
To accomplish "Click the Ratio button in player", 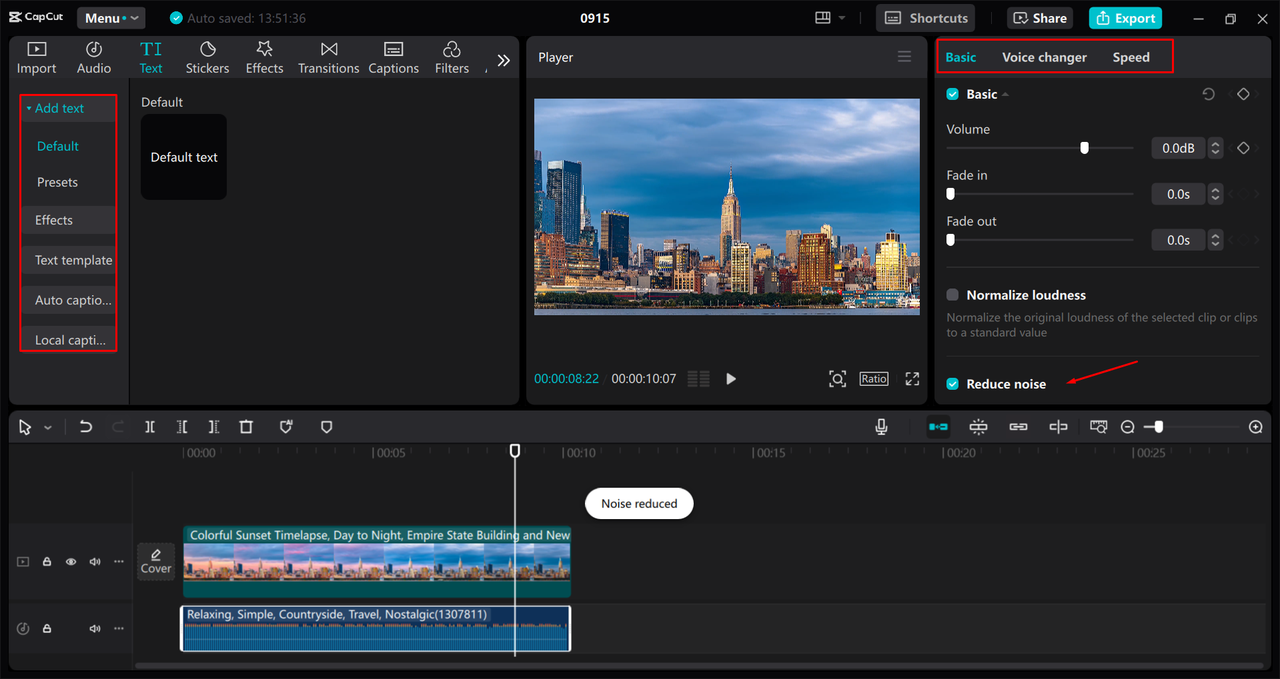I will pyautogui.click(x=874, y=379).
